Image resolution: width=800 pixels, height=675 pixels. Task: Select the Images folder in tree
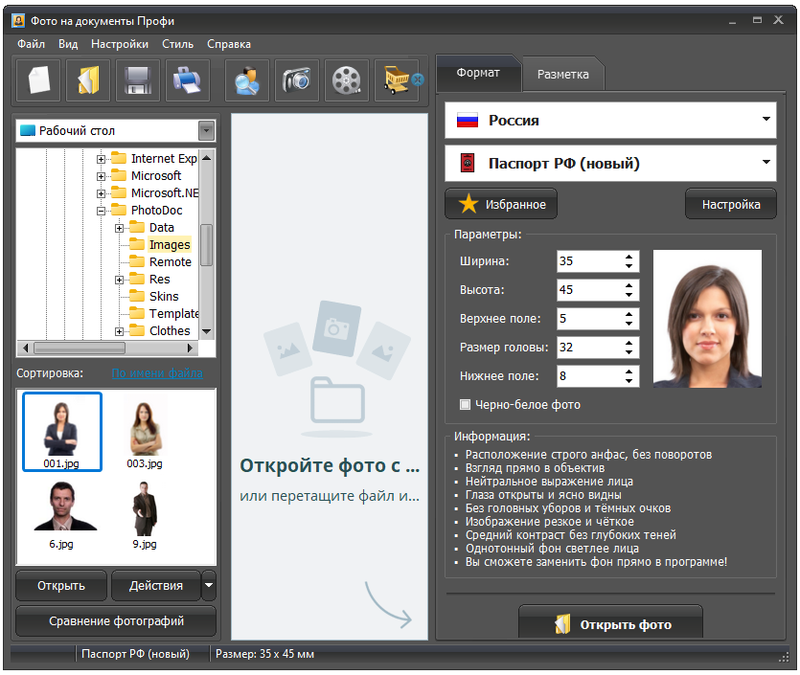pyautogui.click(x=169, y=245)
